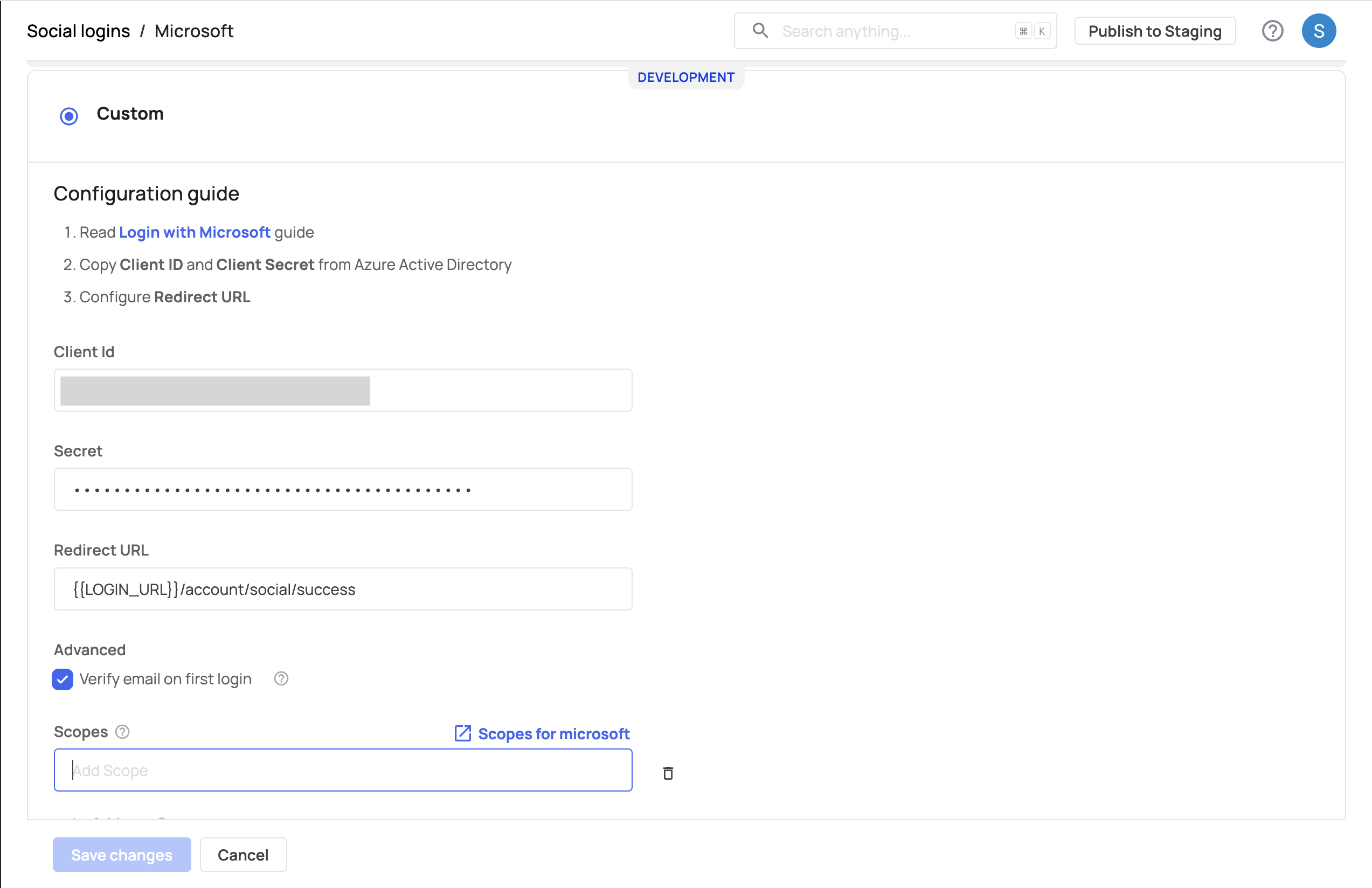Open Login with Microsoft guide link

click(x=195, y=232)
